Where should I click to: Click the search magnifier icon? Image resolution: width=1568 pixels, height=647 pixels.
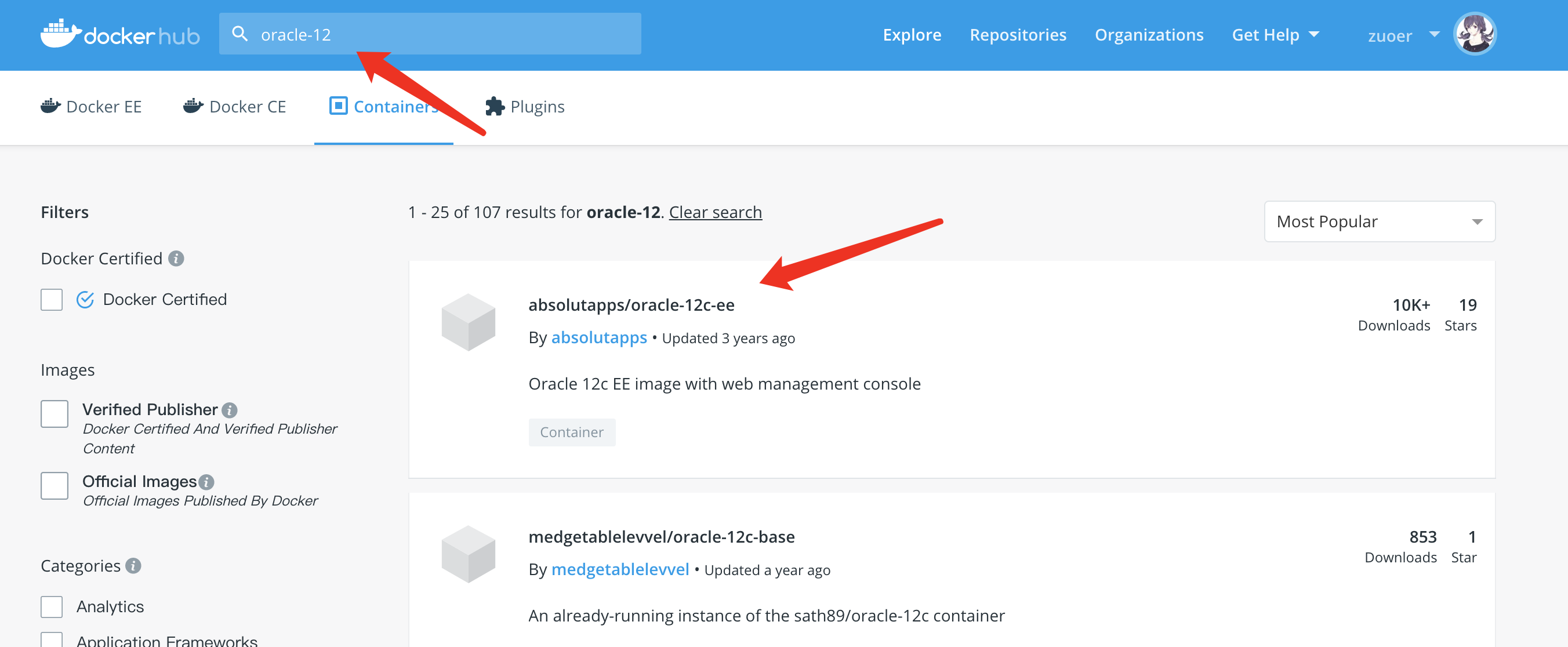(240, 34)
